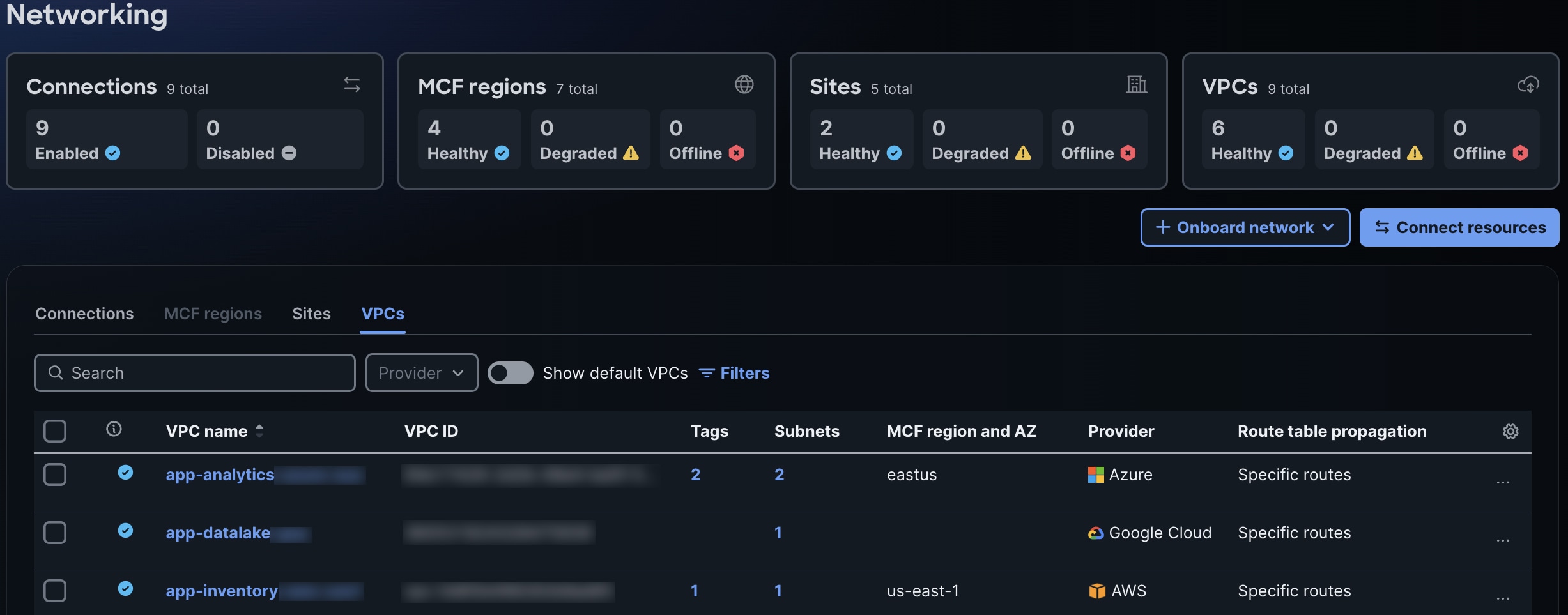The image size is (1568, 615).
Task: Switch to the Sites tab
Action: [311, 314]
